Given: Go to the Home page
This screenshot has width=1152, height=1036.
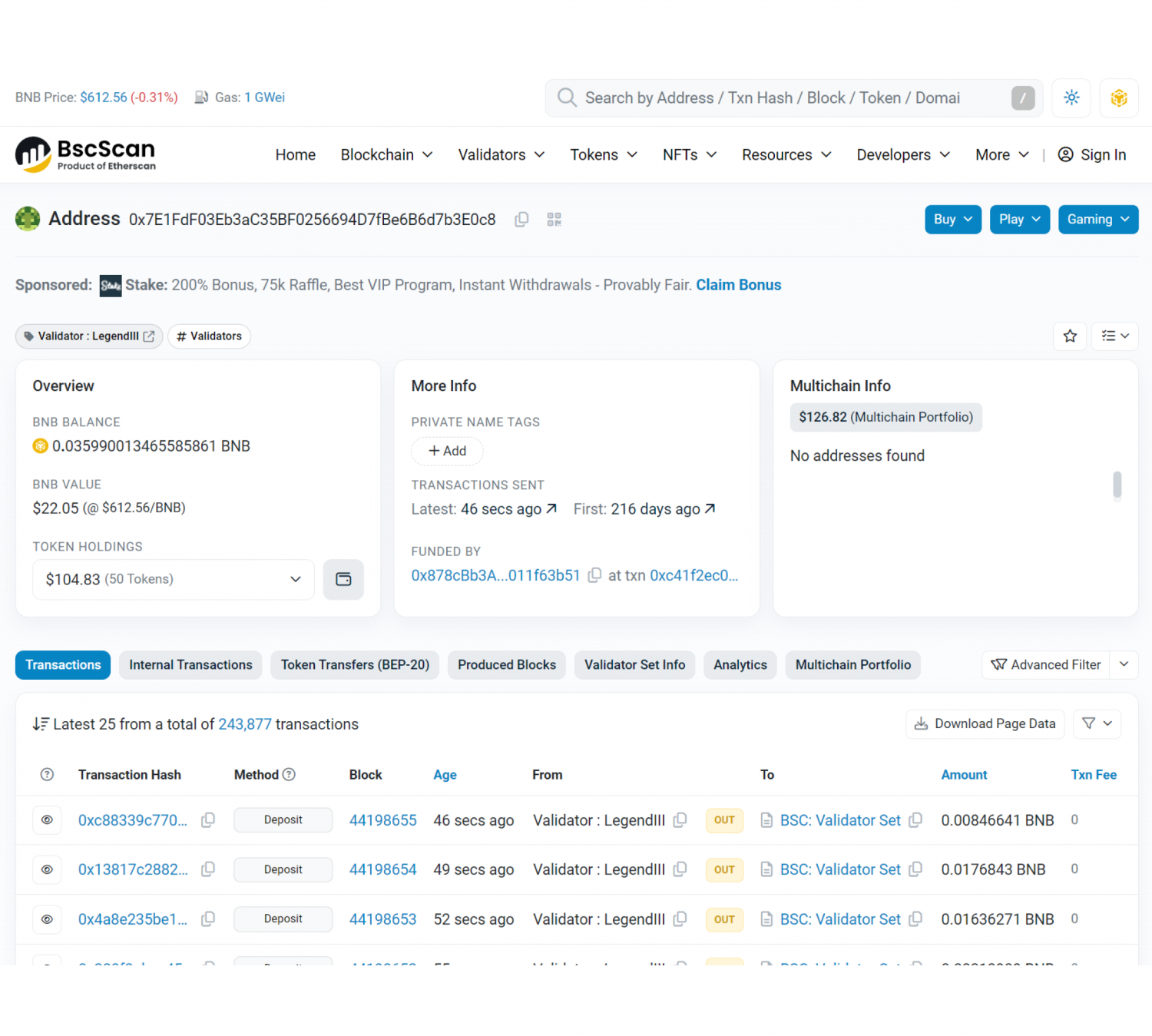Looking at the screenshot, I should tap(296, 154).
